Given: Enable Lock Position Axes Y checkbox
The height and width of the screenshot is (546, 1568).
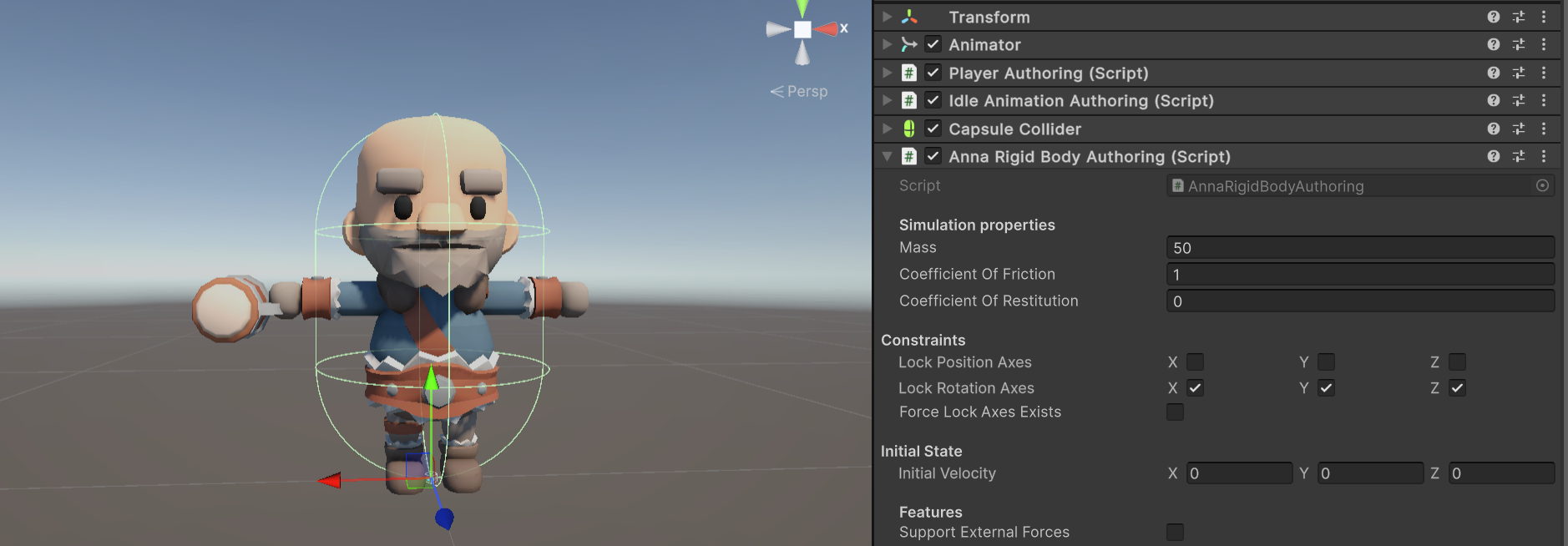Looking at the screenshot, I should click(x=1326, y=361).
